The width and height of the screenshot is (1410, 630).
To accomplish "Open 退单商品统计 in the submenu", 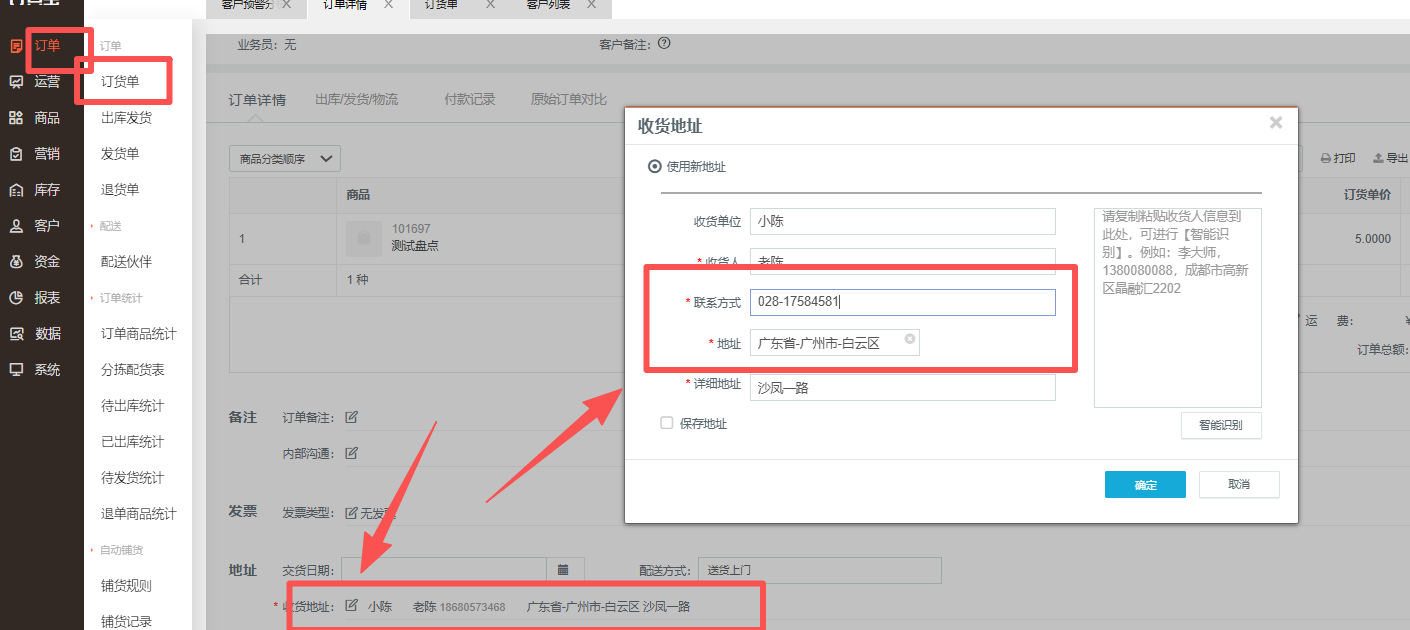I will point(139,514).
